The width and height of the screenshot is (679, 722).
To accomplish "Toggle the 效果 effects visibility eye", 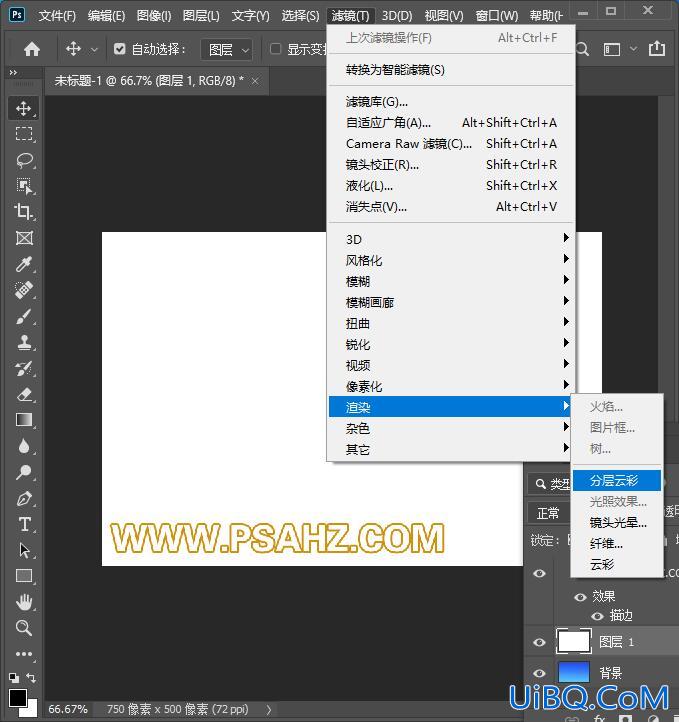I will 580,597.
